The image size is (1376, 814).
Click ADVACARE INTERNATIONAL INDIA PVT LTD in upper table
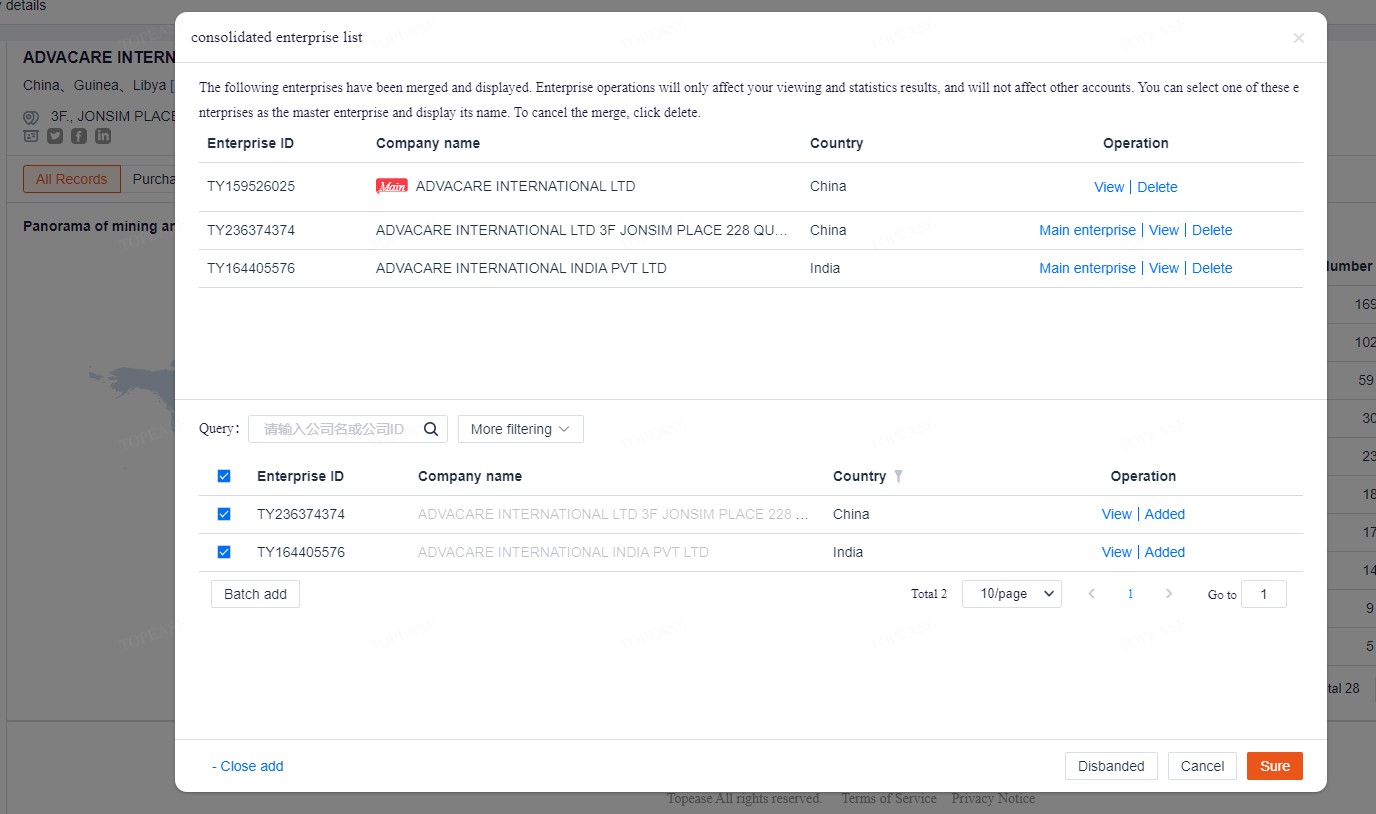click(521, 268)
